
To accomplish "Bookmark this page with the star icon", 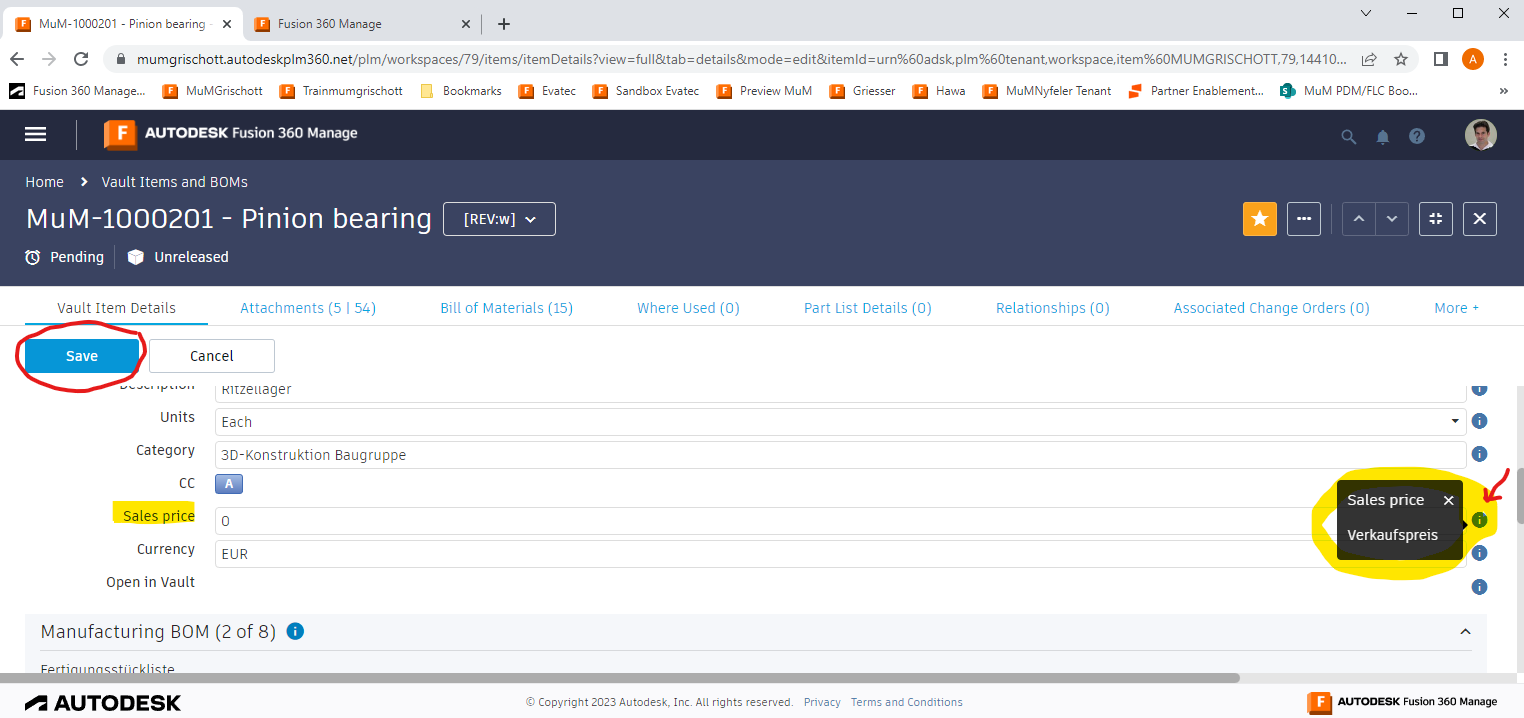I will click(x=1401, y=59).
